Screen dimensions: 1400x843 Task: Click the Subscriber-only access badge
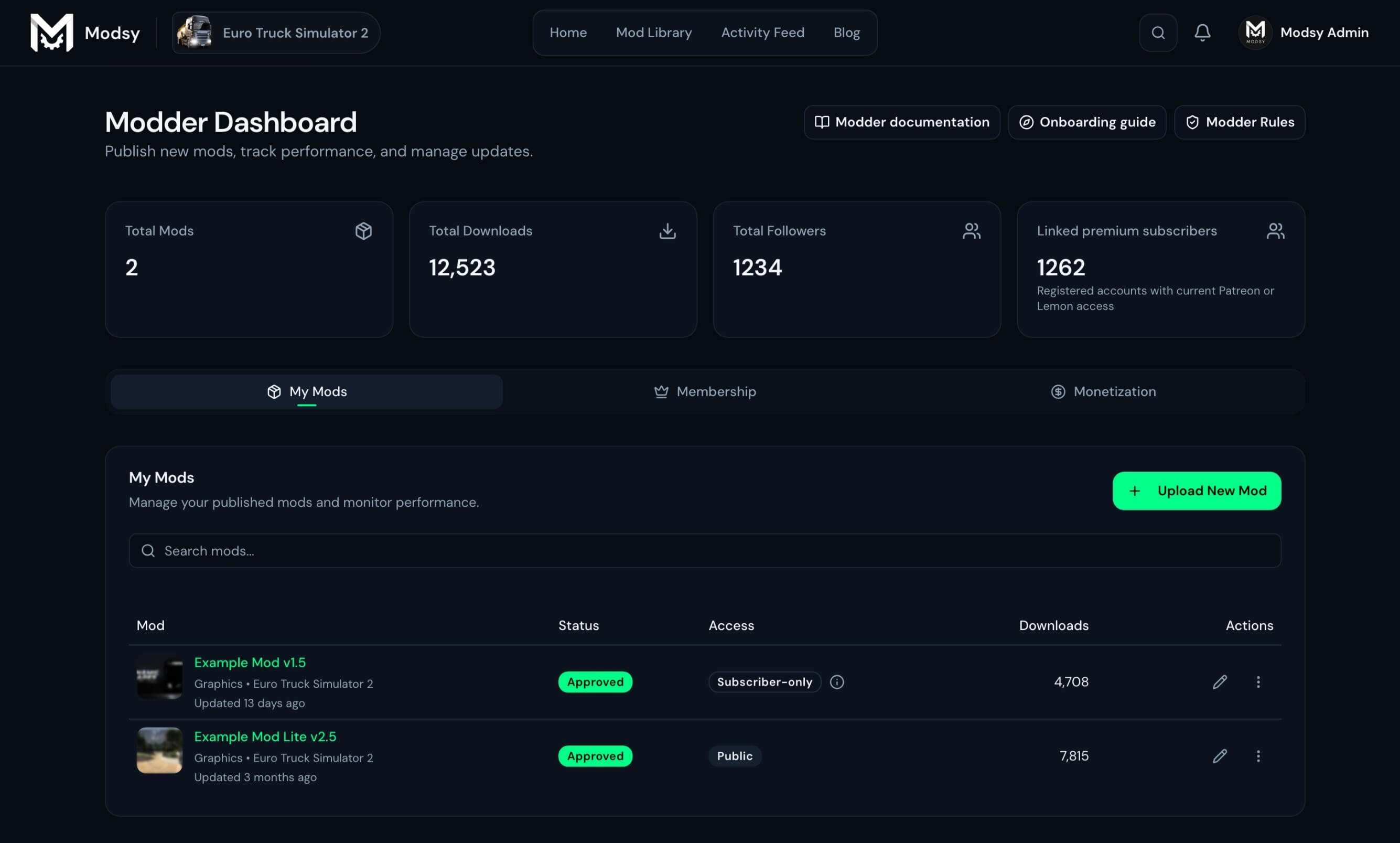[764, 681]
